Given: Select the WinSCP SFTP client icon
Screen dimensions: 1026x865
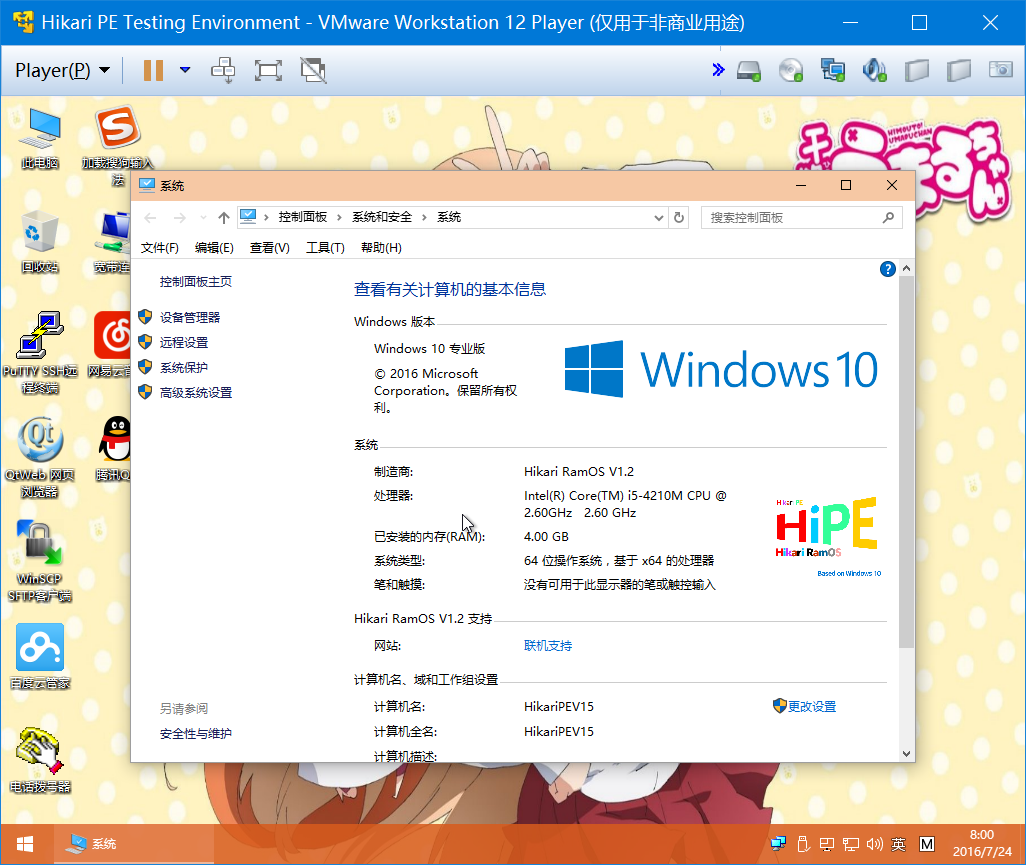Looking at the screenshot, I should click(40, 561).
